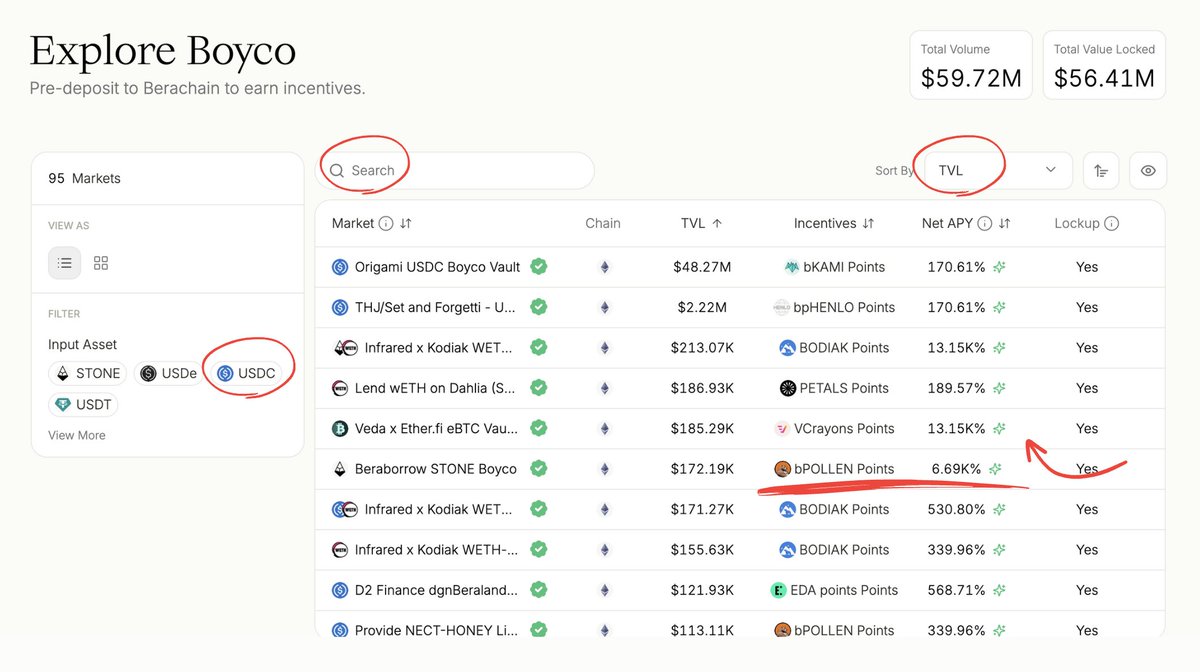
Task: Filter markets by USDC asset
Action: pyautogui.click(x=246, y=373)
